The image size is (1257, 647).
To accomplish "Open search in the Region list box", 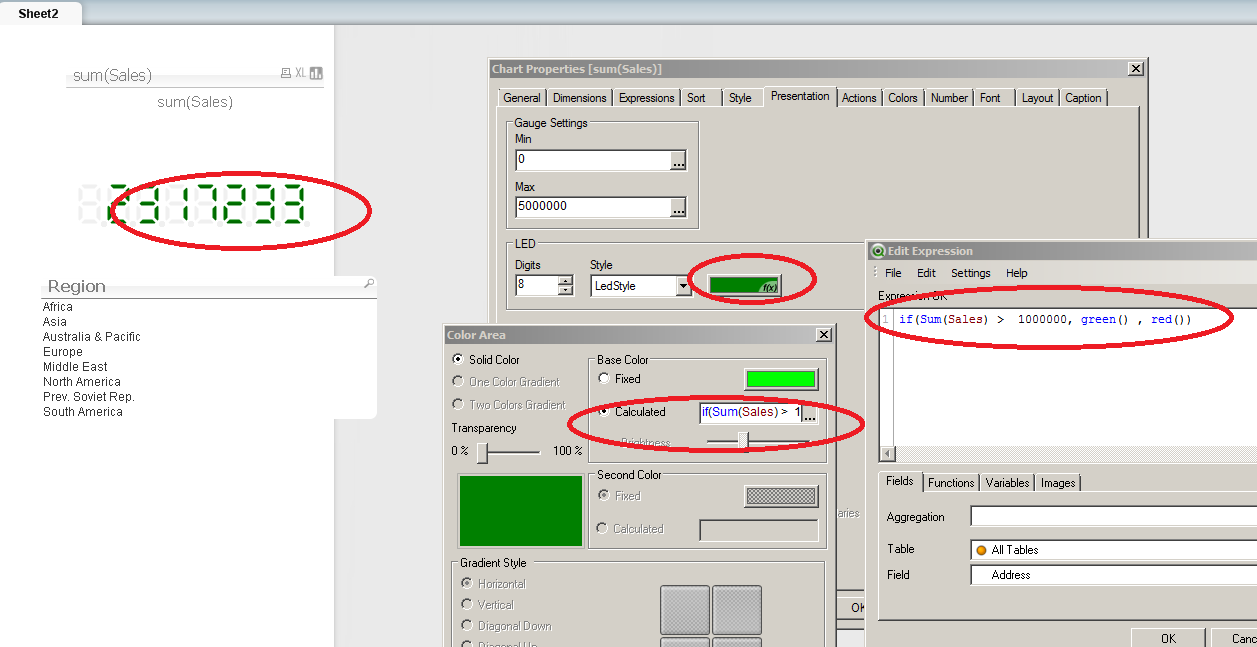I will (x=369, y=284).
